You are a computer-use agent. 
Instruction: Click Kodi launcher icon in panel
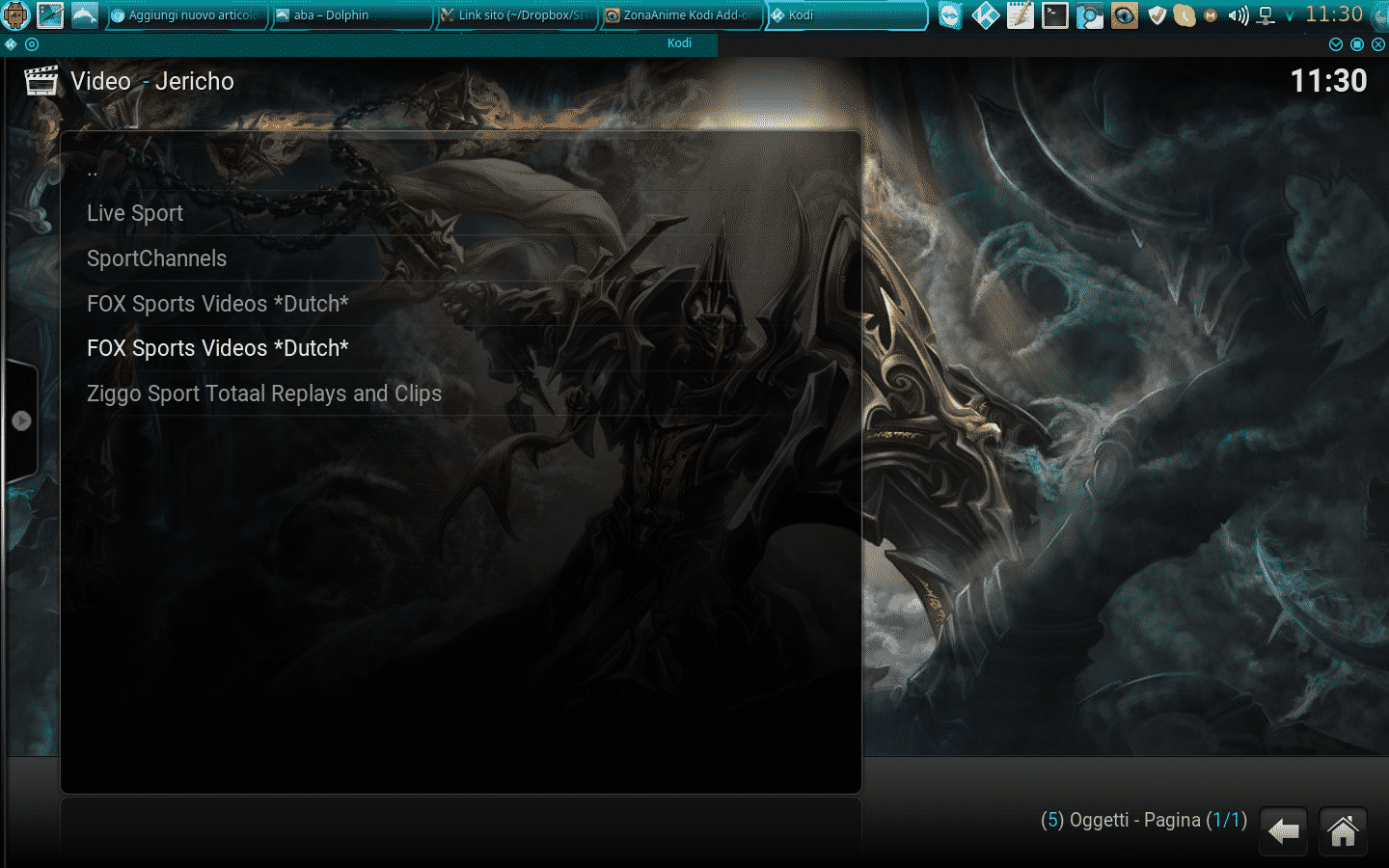point(986,15)
